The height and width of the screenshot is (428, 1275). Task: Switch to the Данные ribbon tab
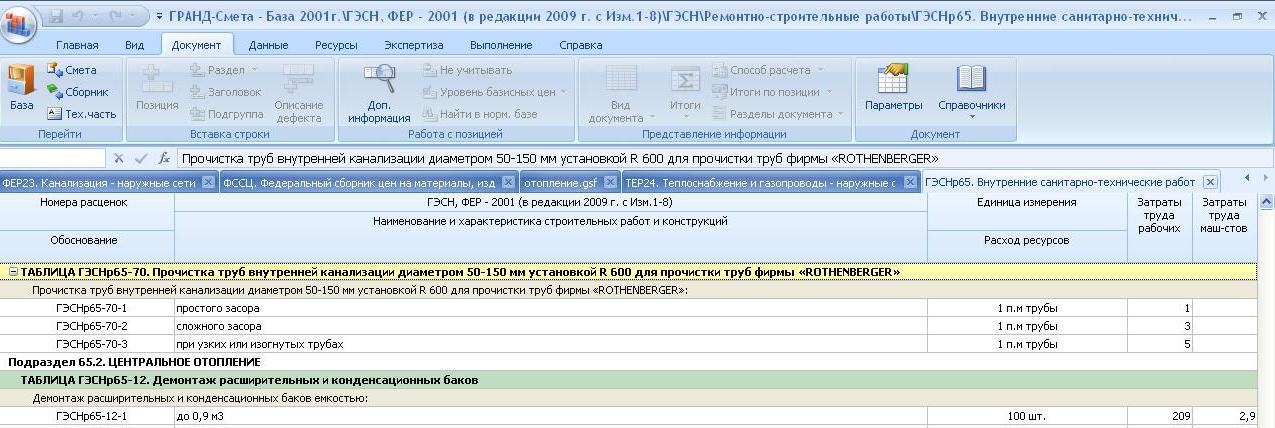pyautogui.click(x=268, y=45)
